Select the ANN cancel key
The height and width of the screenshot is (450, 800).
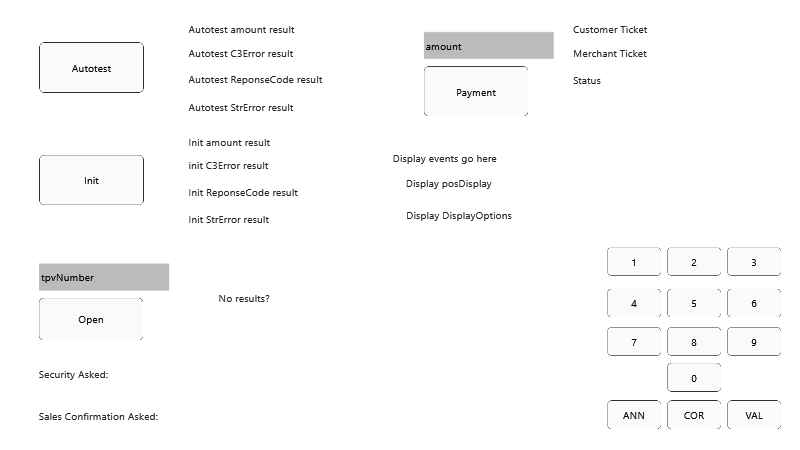pos(634,415)
